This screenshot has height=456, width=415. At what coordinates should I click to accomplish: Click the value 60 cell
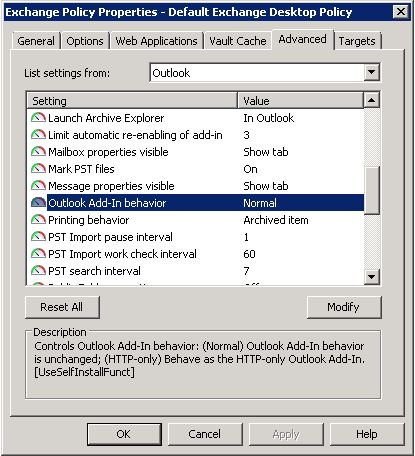click(249, 254)
